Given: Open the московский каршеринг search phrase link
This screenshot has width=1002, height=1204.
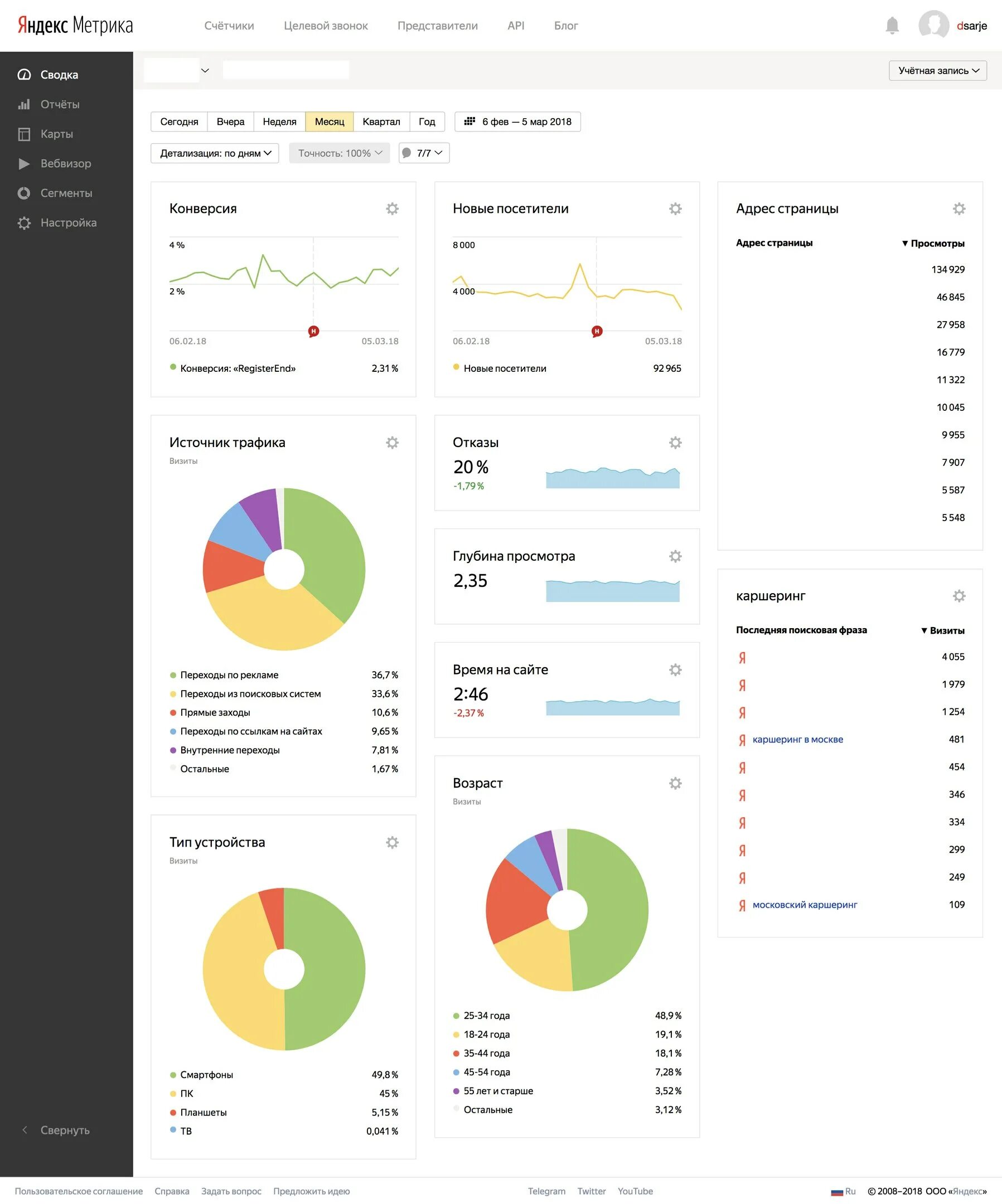Looking at the screenshot, I should click(805, 905).
